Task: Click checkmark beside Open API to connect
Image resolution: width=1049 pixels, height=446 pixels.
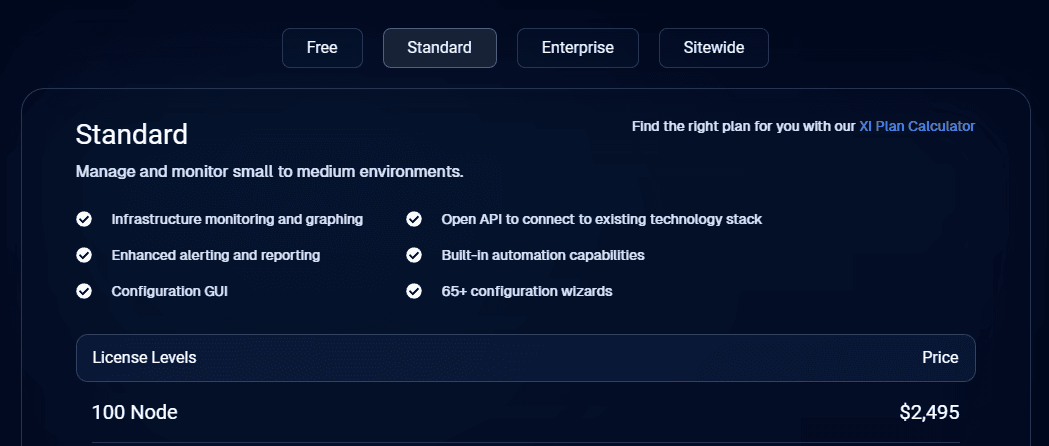Action: coord(414,219)
